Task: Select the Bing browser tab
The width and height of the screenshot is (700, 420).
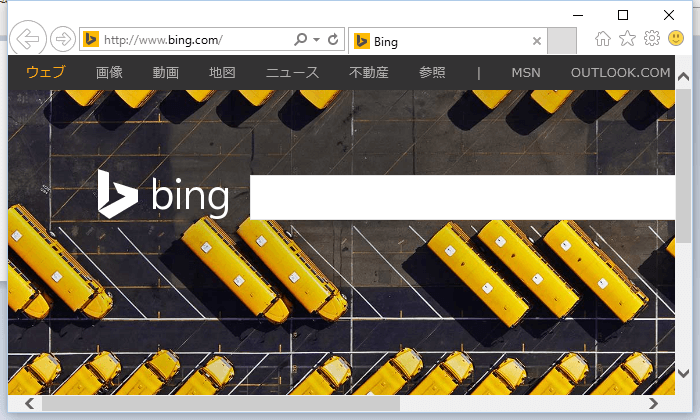Action: pos(448,41)
